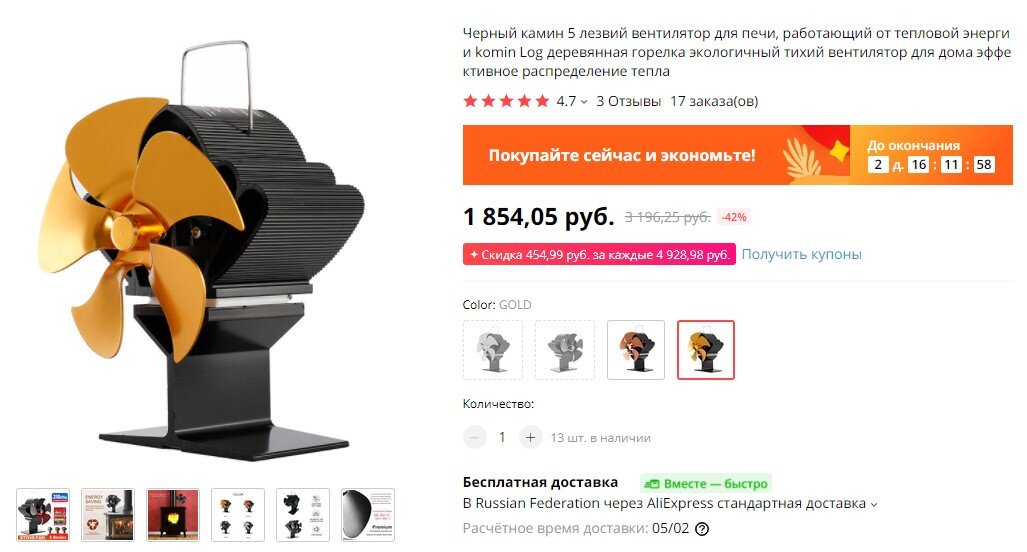Click the 'Вместе — быстро' delivery badge

705,483
